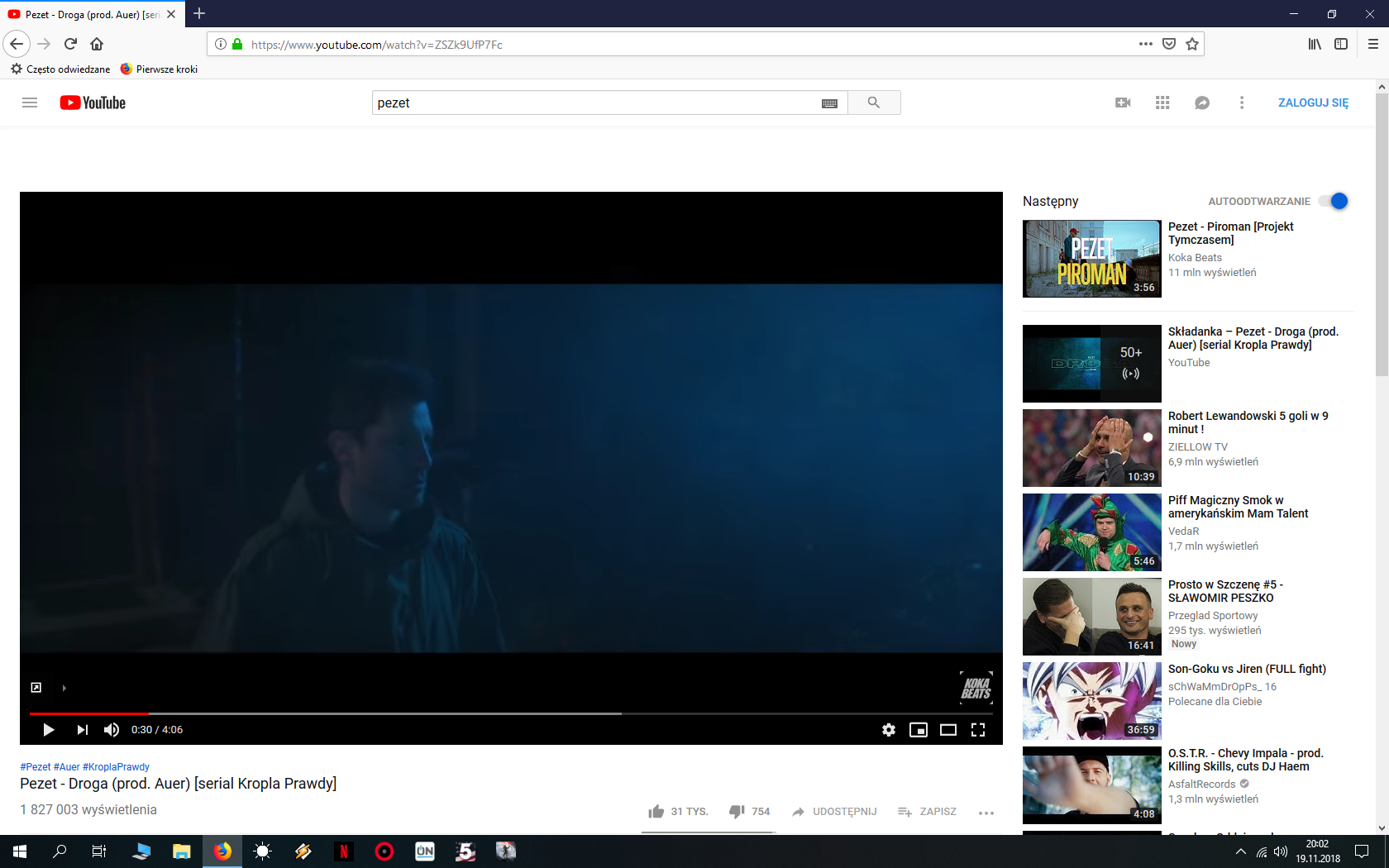Click the #Pezet hashtag
1389x868 pixels.
pyautogui.click(x=36, y=767)
